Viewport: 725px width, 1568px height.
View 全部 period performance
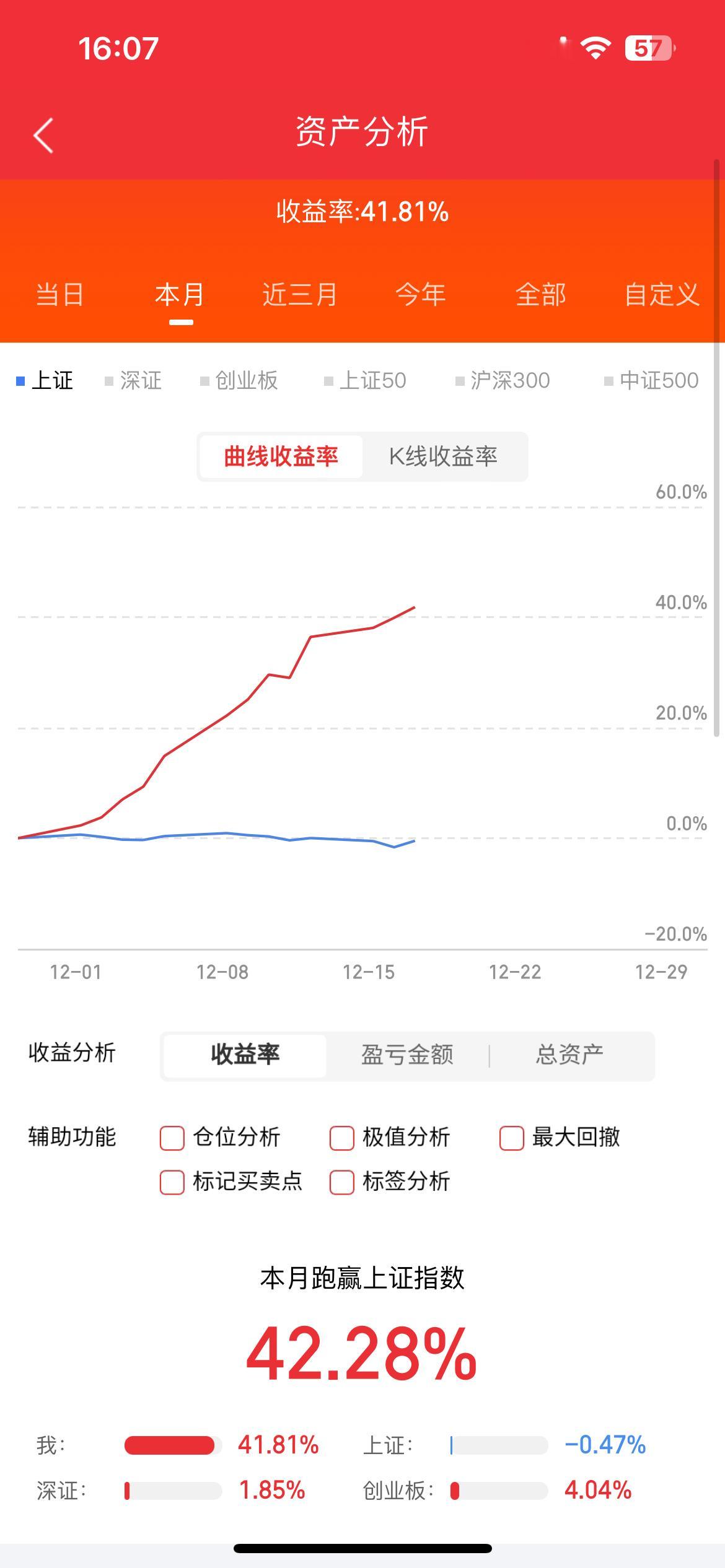point(541,295)
